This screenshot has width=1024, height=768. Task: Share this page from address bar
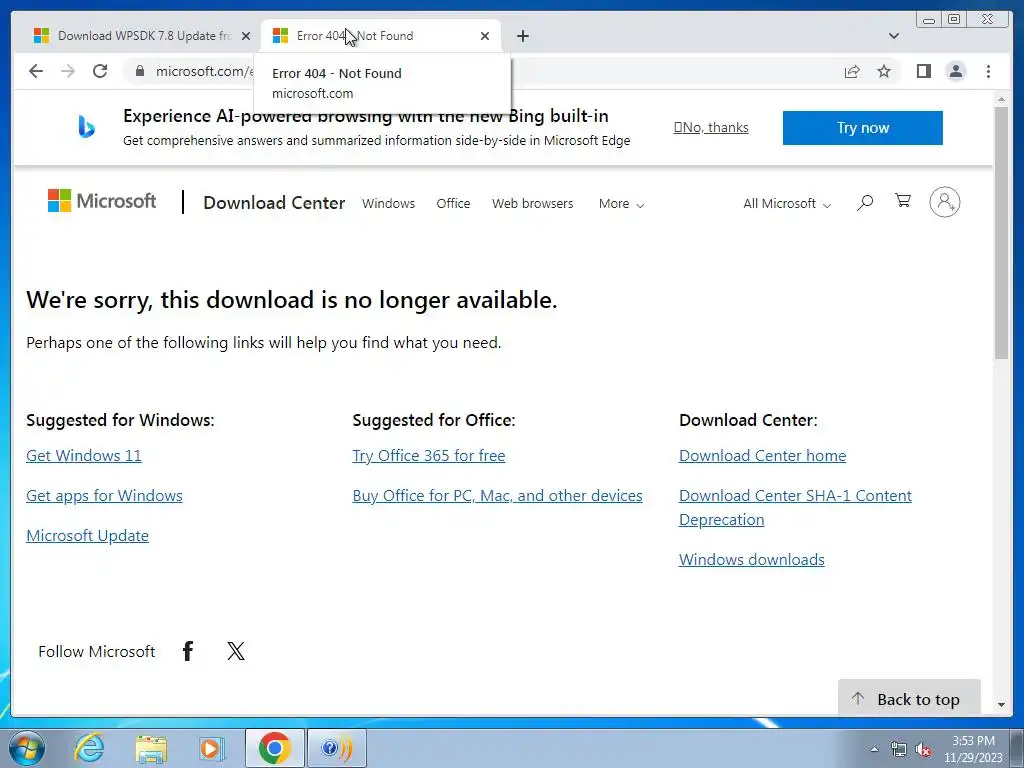[852, 71]
